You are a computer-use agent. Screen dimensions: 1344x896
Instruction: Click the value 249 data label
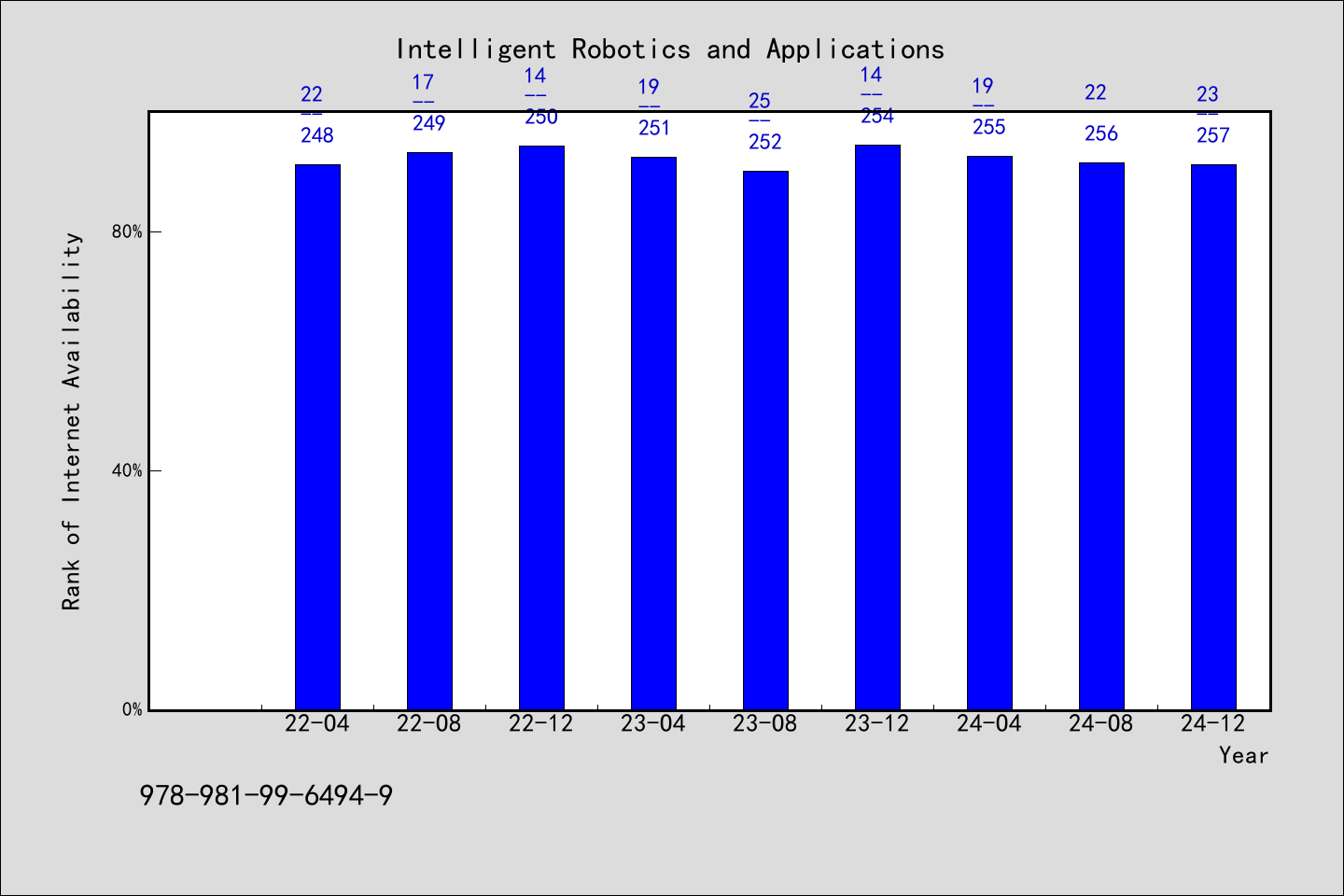coord(429,123)
